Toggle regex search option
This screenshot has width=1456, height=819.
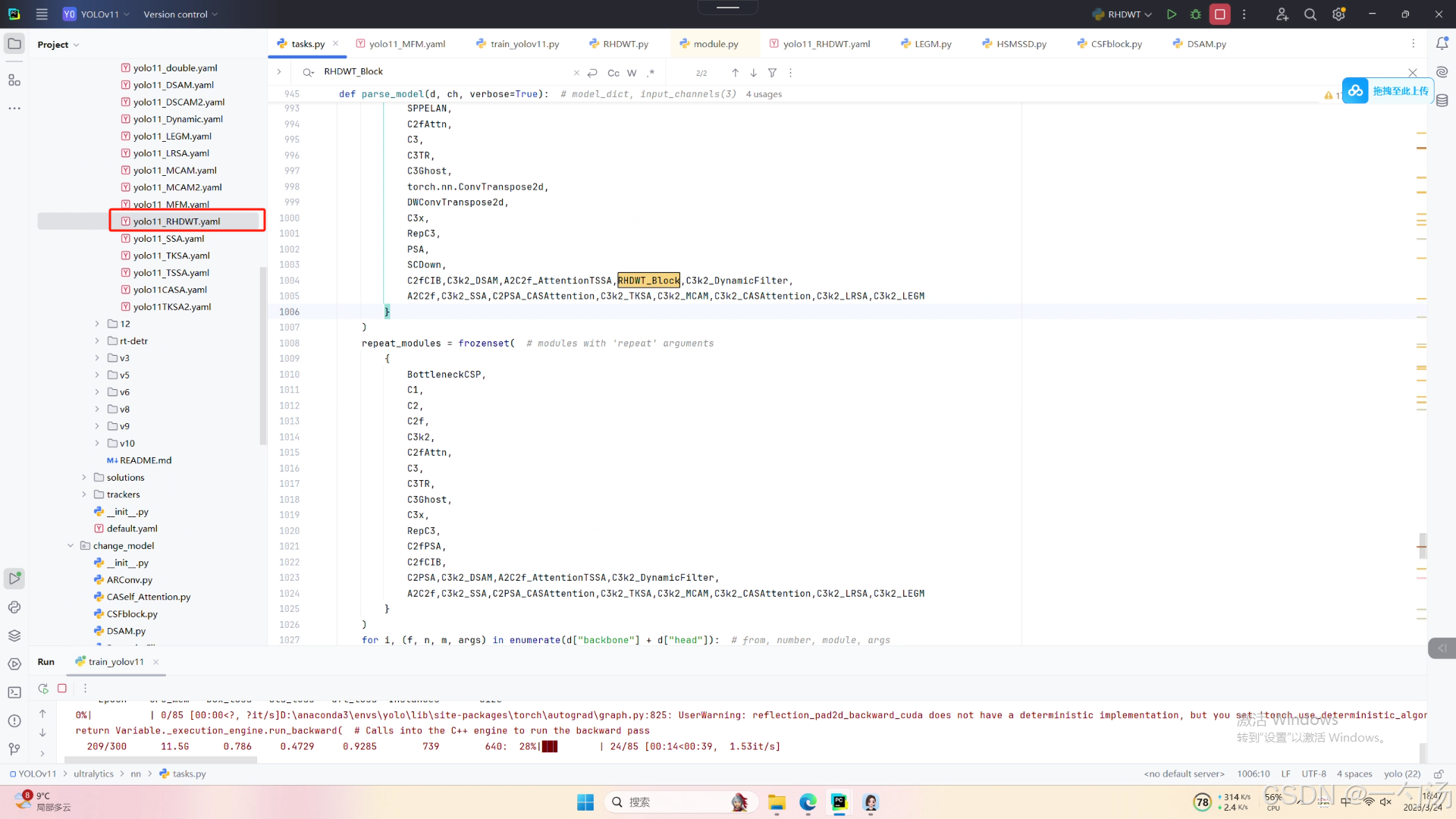pyautogui.click(x=651, y=73)
